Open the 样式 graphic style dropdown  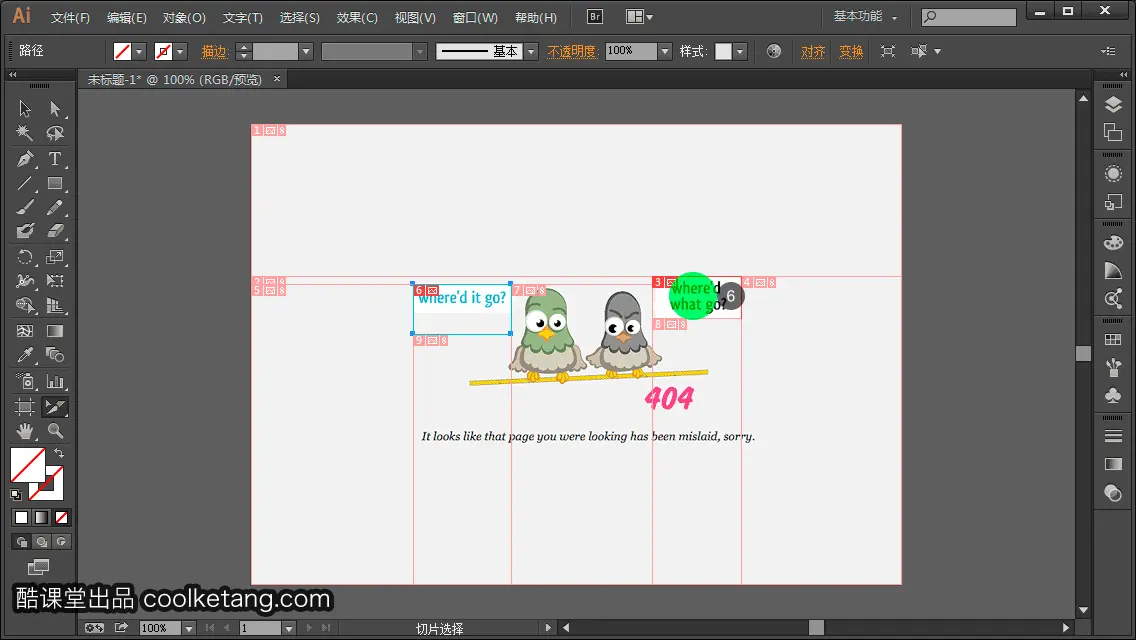(x=740, y=51)
